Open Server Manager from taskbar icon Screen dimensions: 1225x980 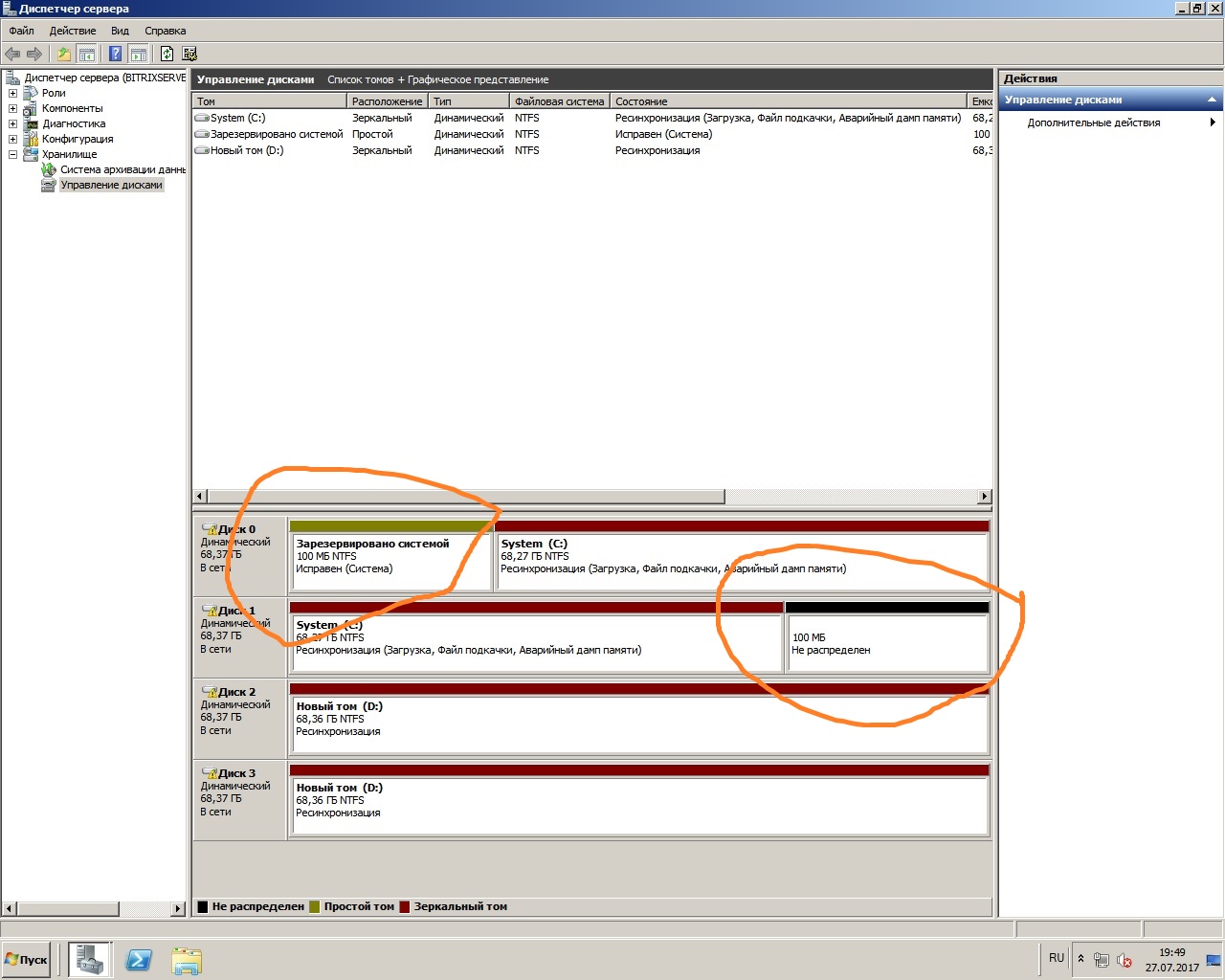(90, 959)
